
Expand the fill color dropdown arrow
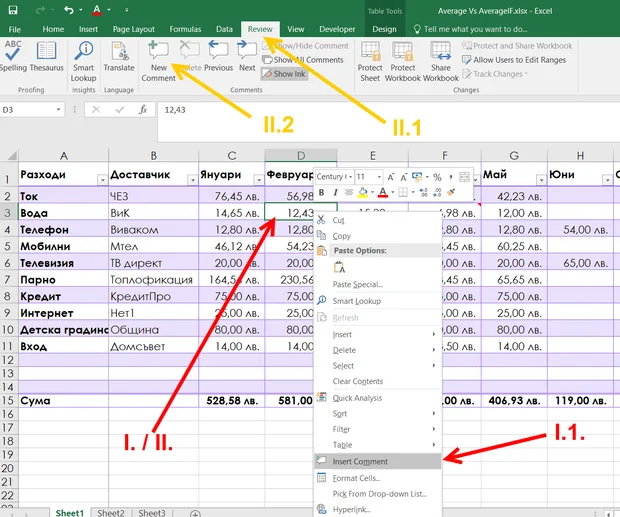[x=372, y=192]
